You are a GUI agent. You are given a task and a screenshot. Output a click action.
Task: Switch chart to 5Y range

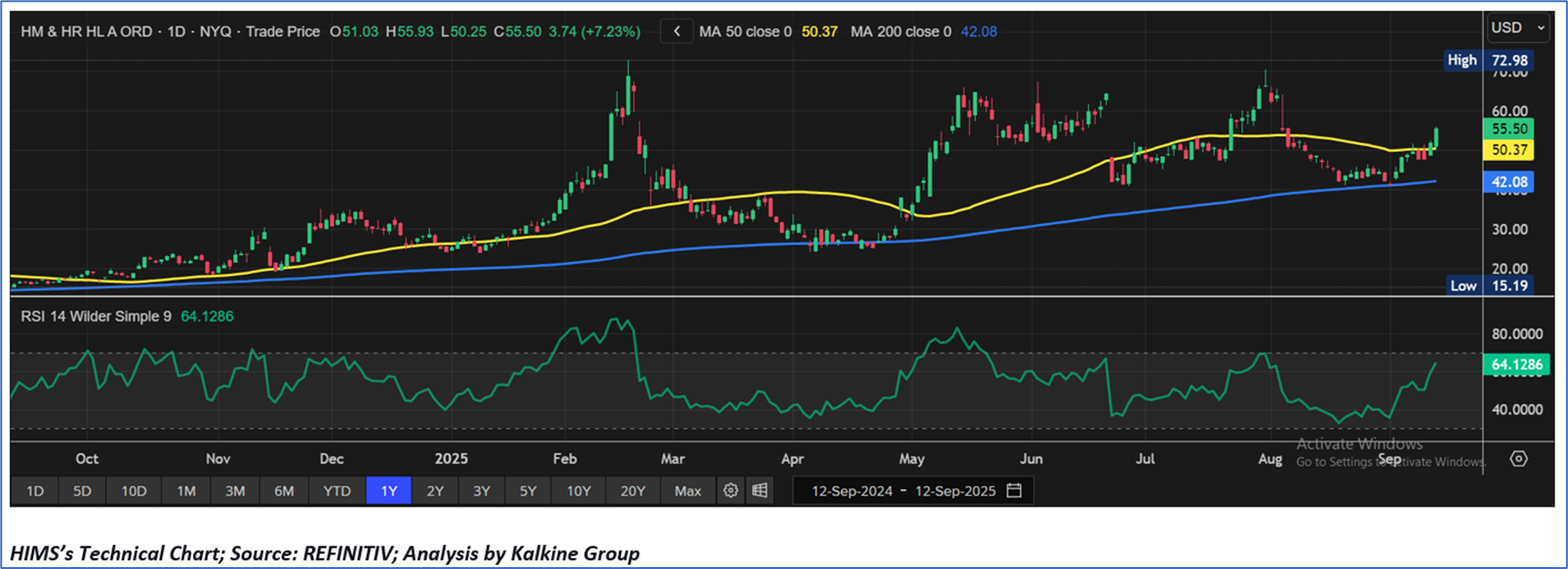[528, 491]
